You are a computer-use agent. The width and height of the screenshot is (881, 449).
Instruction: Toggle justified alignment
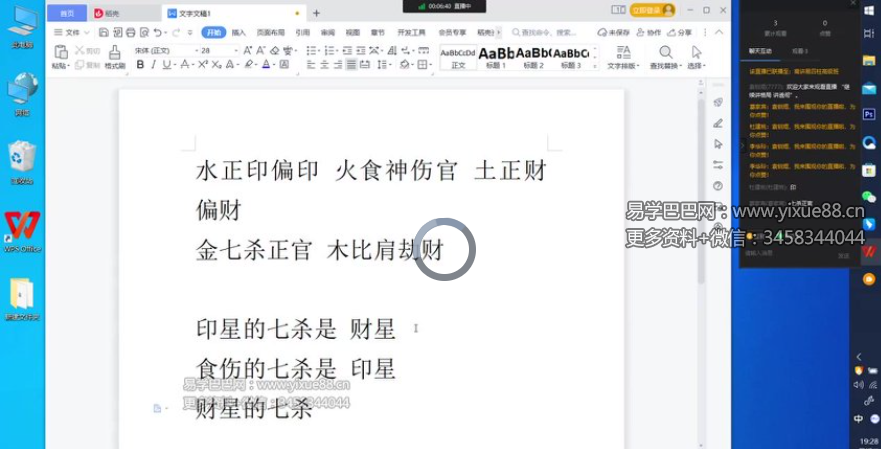(351, 65)
